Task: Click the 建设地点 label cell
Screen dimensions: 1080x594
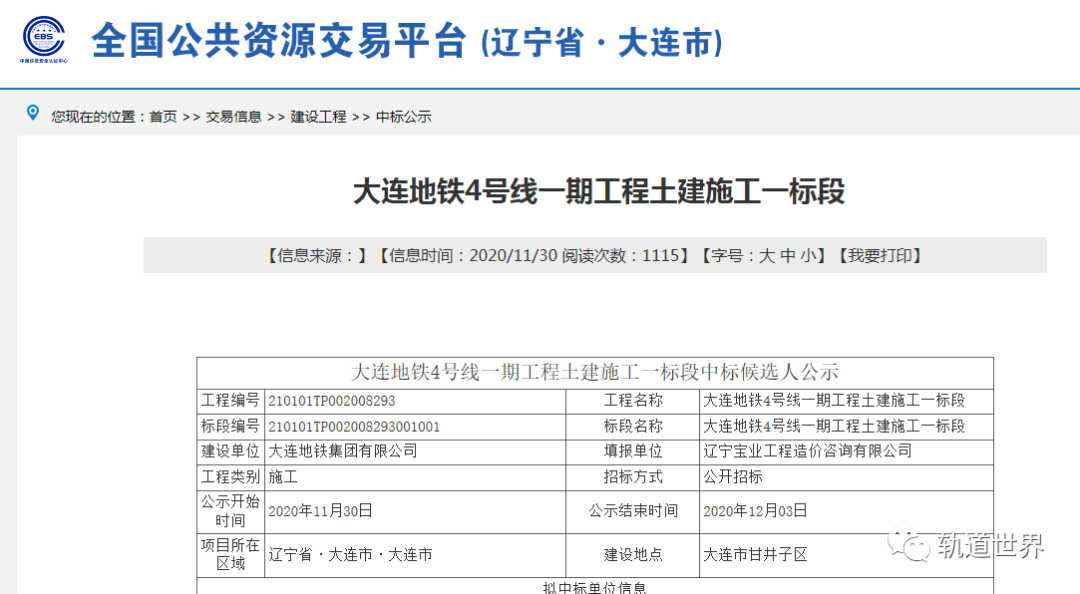Action: click(x=633, y=555)
